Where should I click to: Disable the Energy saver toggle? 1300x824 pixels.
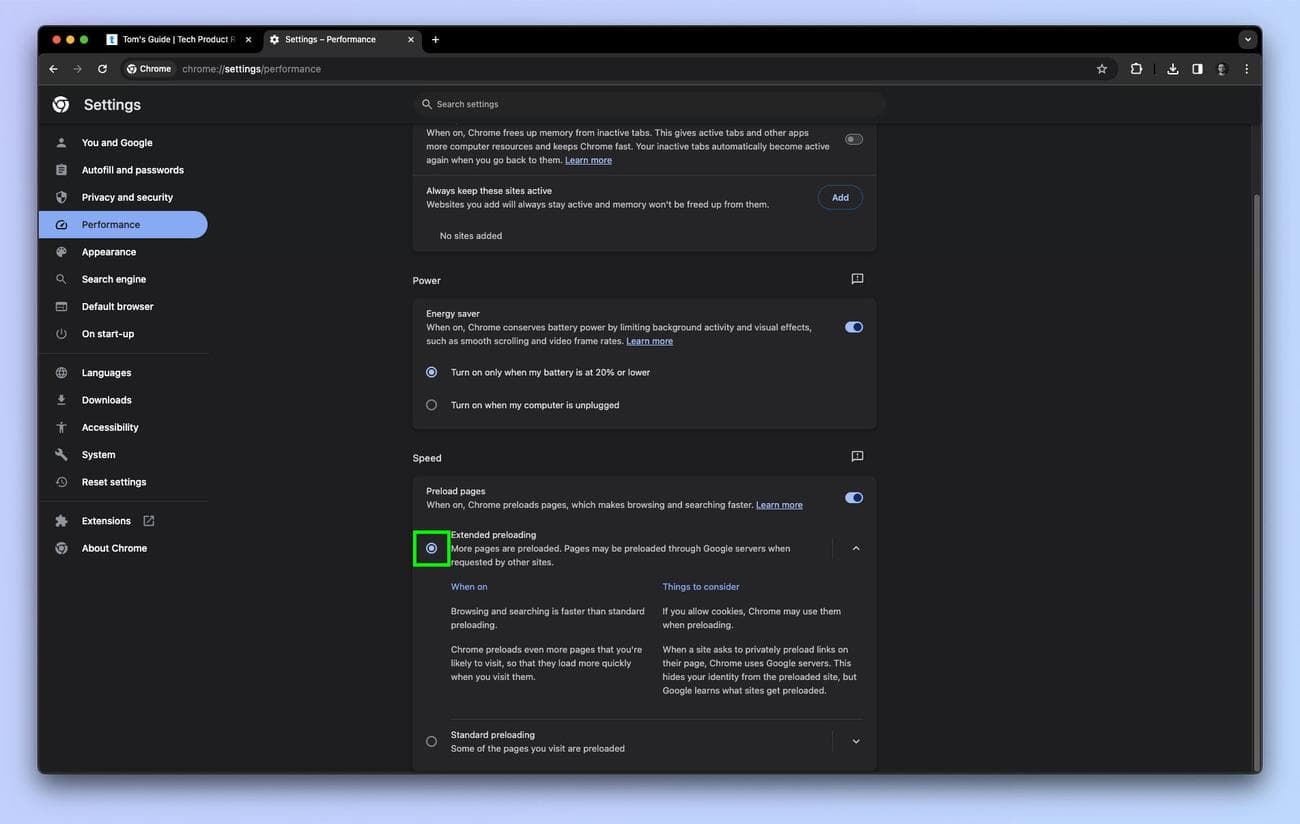click(853, 327)
